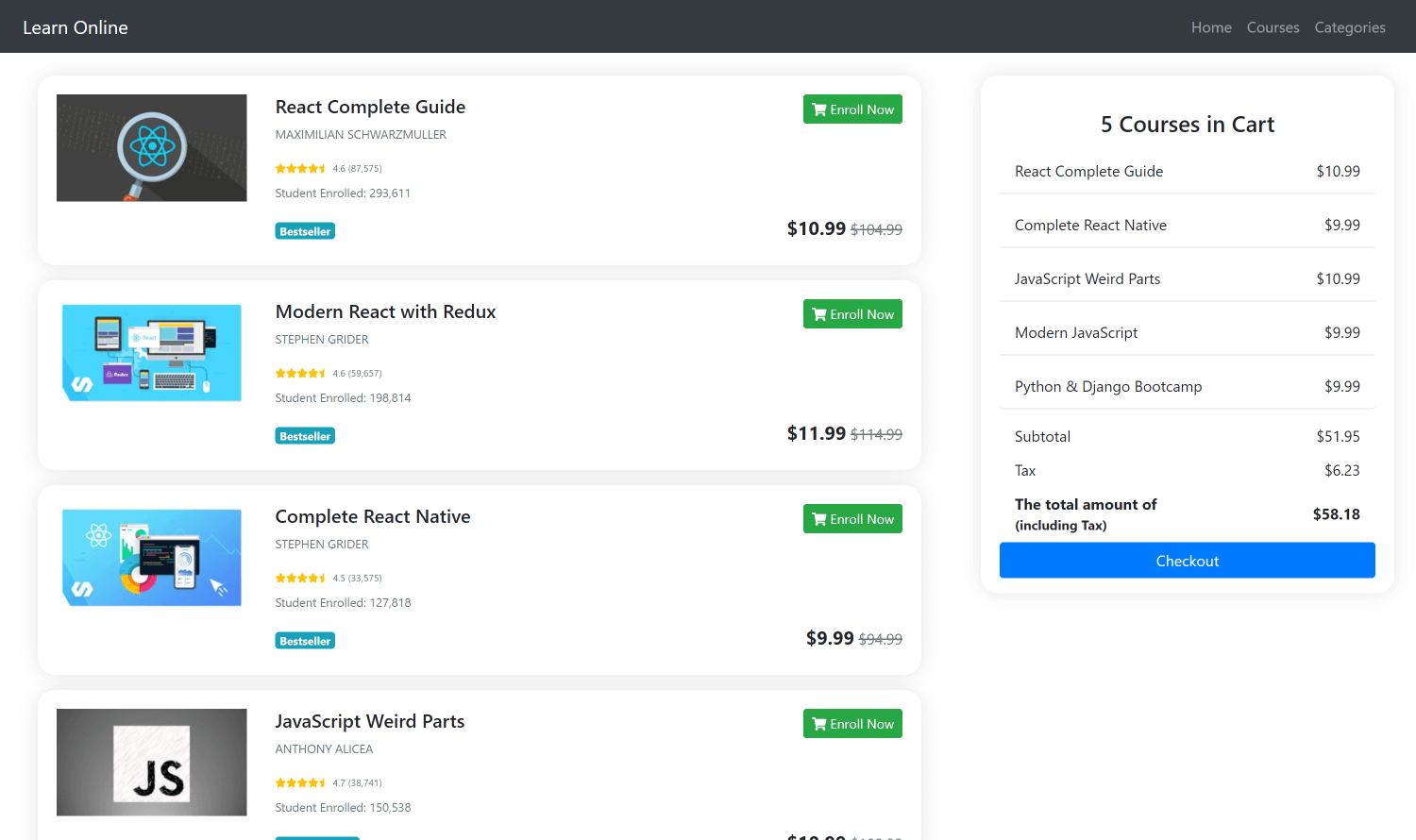Image resolution: width=1416 pixels, height=840 pixels.
Task: Click the blue Checkout button
Action: 1187,561
